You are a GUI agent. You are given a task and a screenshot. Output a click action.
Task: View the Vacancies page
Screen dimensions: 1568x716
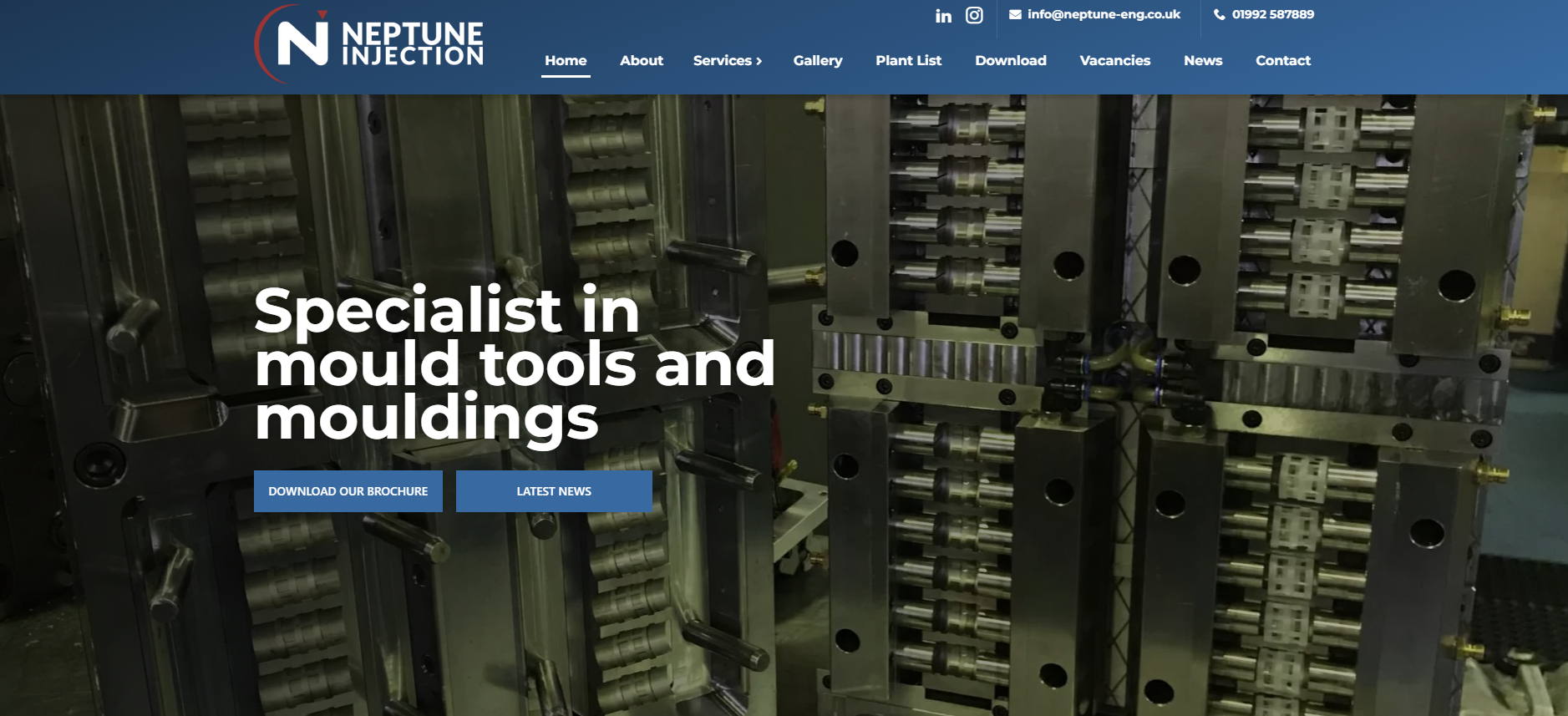tap(1114, 60)
